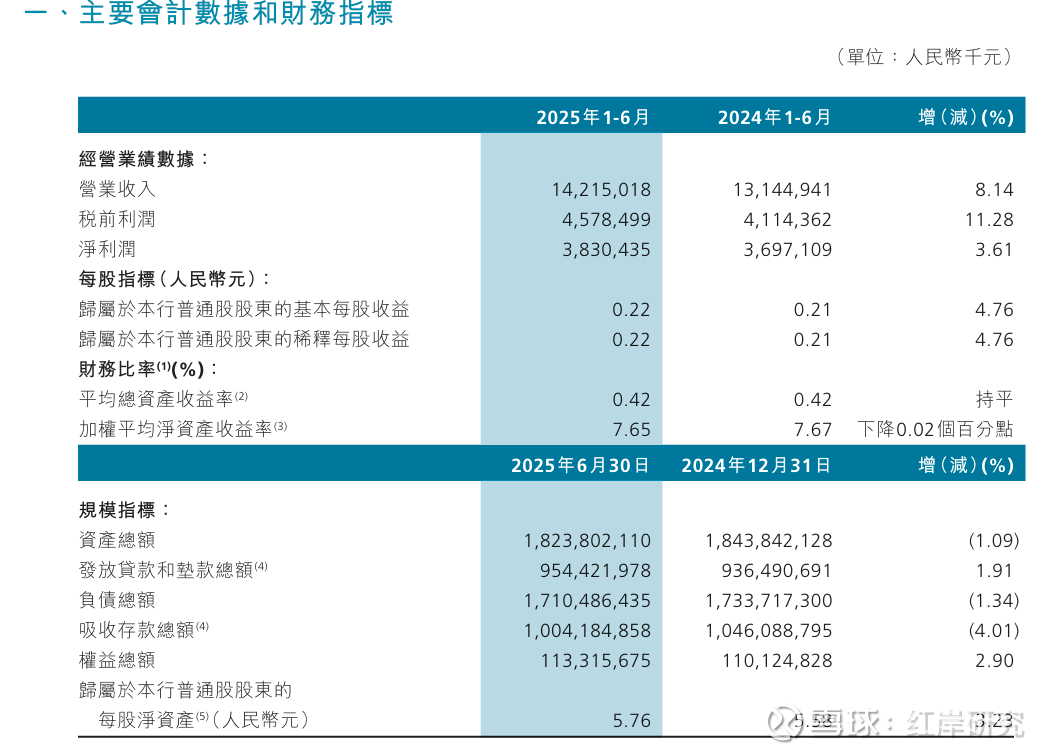Click the value 7.67
Image resolution: width=1056 pixels, height=756 pixels.
point(812,429)
